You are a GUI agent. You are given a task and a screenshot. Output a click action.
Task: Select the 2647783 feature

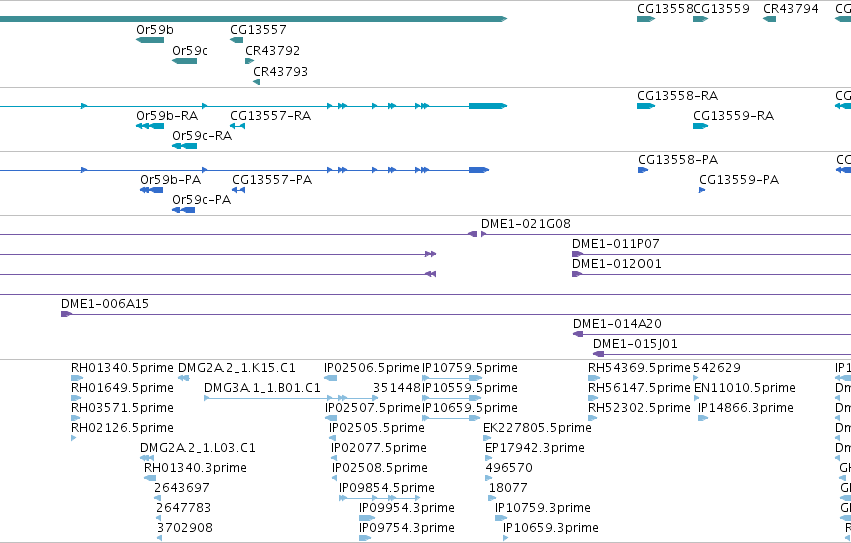pos(158,518)
